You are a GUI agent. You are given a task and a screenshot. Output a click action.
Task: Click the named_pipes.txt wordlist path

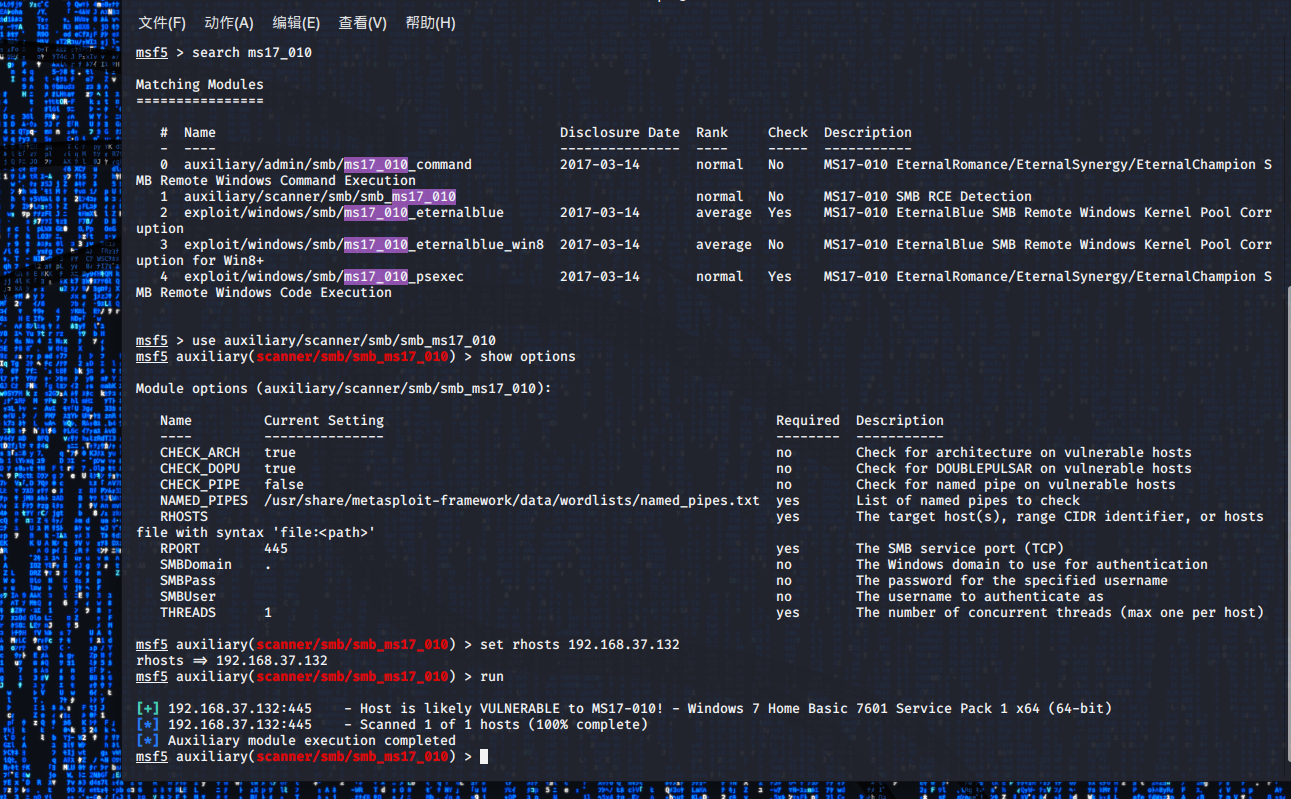tap(512, 500)
